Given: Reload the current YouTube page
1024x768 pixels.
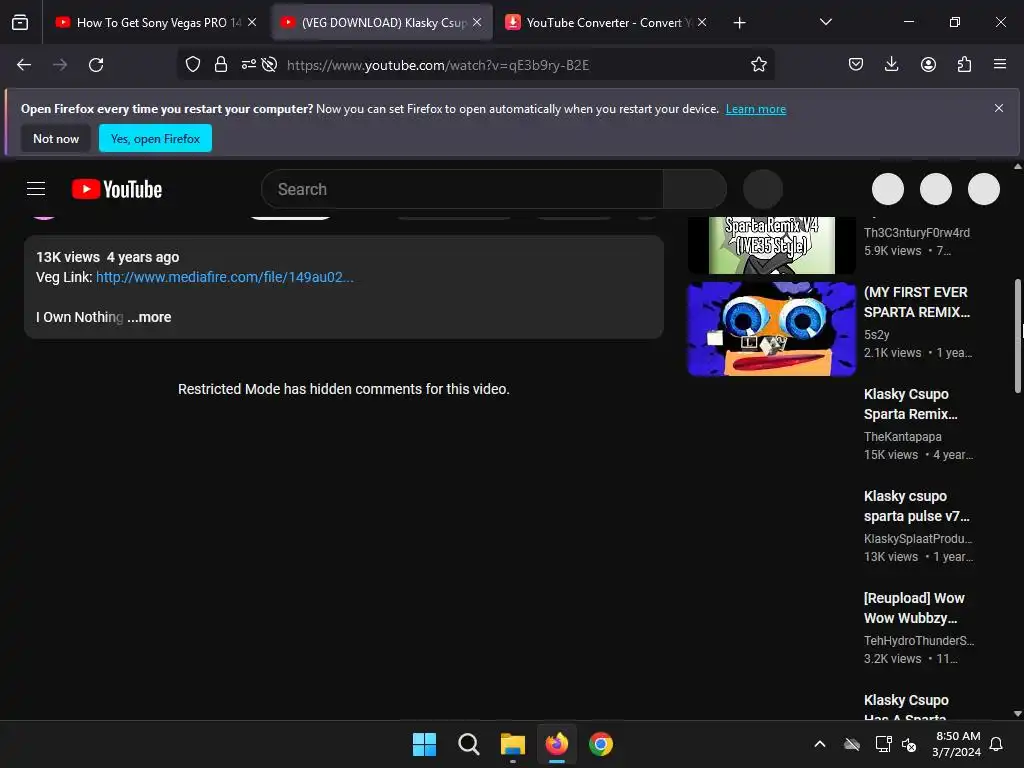Looking at the screenshot, I should pos(96,65).
